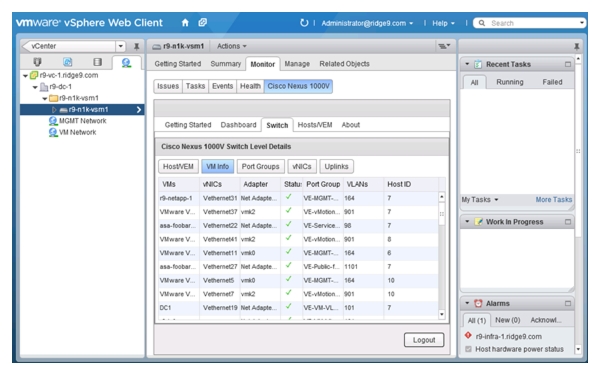Show the Port Groups view
The image size is (601, 376).
pyautogui.click(x=261, y=167)
